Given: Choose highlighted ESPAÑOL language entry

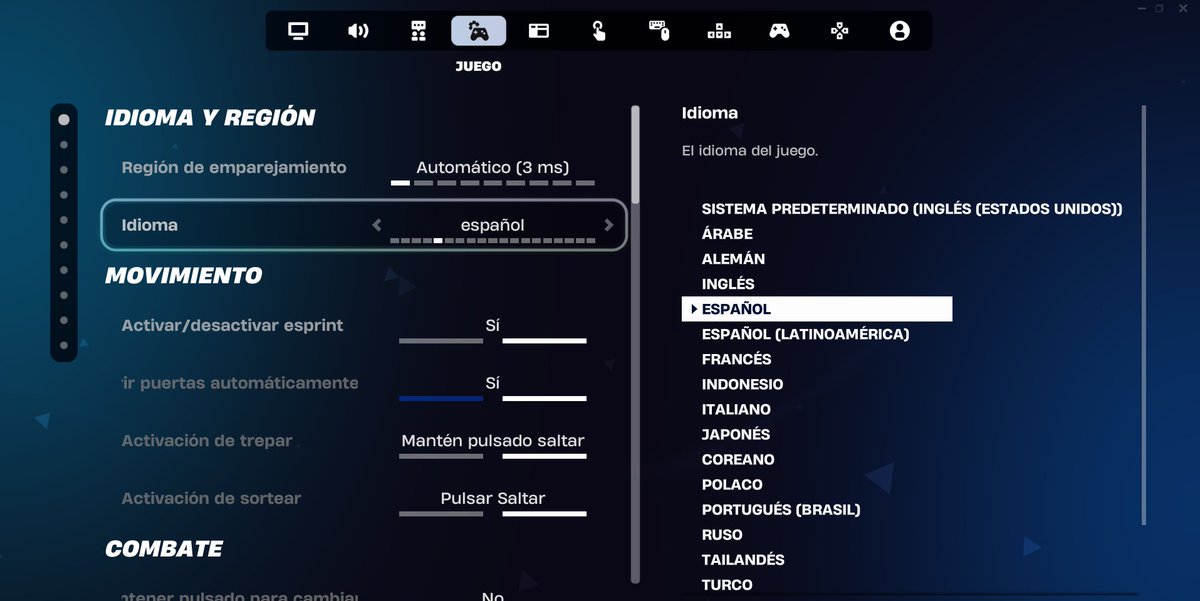Looking at the screenshot, I should pyautogui.click(x=817, y=309).
